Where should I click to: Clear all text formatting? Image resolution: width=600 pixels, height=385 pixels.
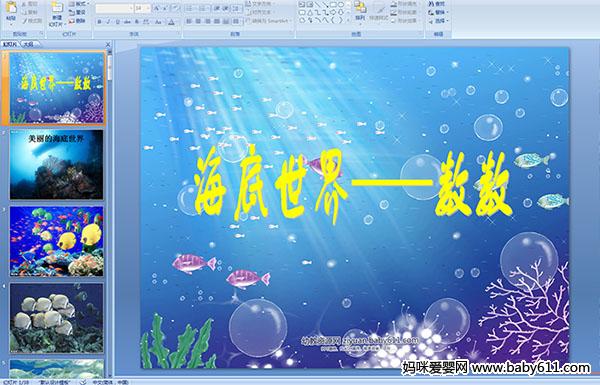[175, 8]
